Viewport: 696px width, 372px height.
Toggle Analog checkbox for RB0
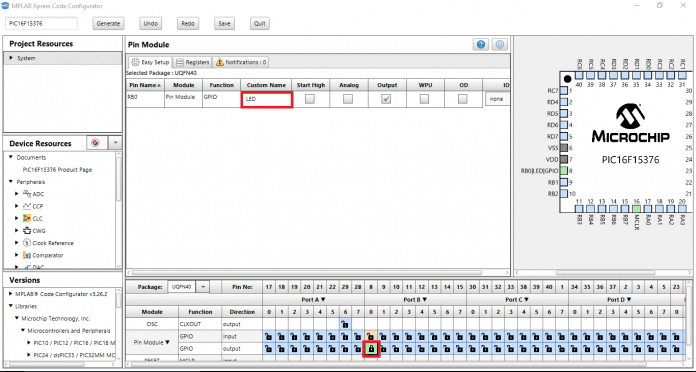click(348, 99)
